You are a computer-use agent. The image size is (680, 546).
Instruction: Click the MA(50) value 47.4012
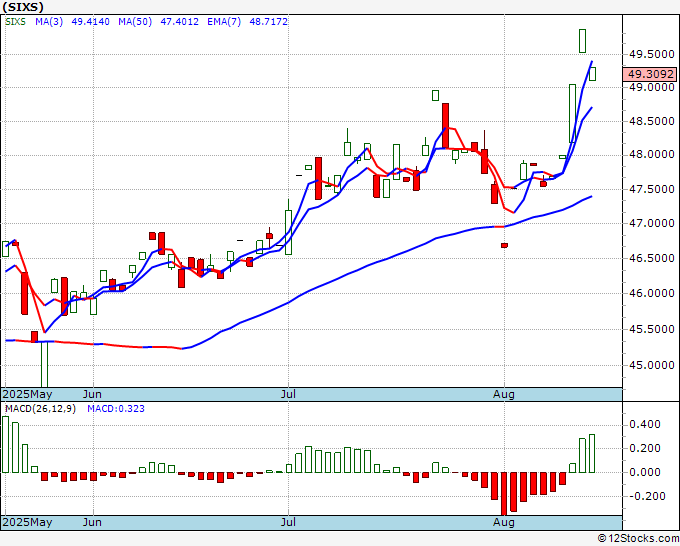pos(179,21)
